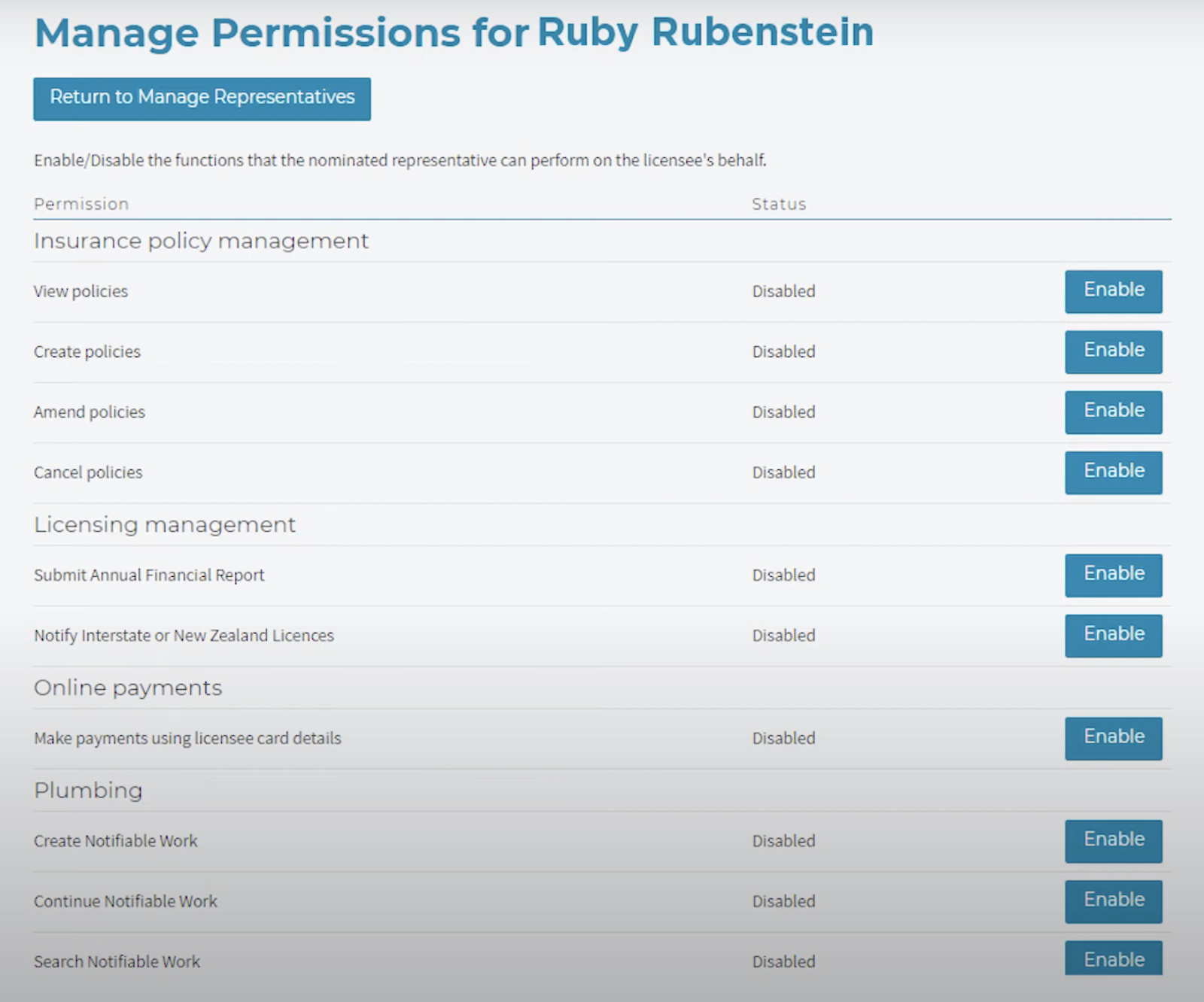Click Disabled status in Cancel policies row

pyautogui.click(x=783, y=472)
